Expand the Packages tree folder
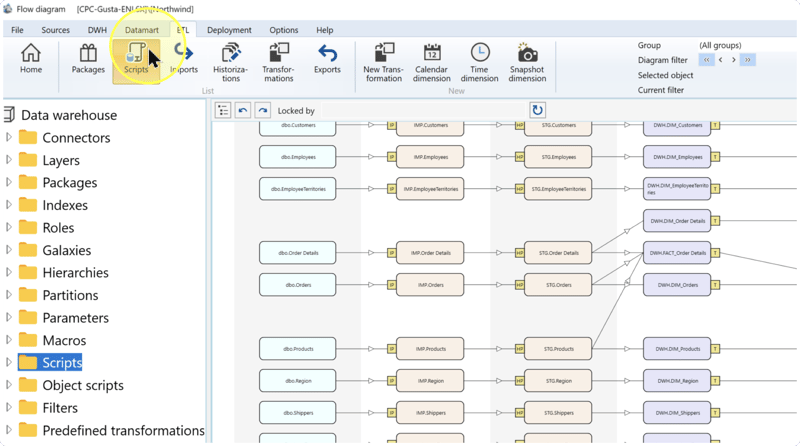Screen dimensions: 800x446 (x=9, y=182)
